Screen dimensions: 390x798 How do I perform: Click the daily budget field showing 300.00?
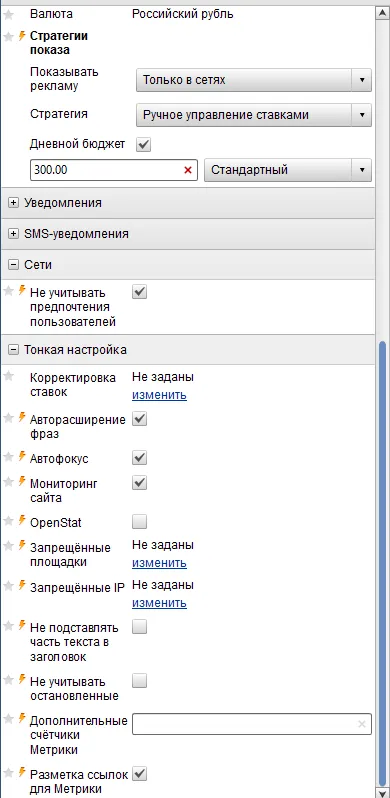pyautogui.click(x=114, y=170)
